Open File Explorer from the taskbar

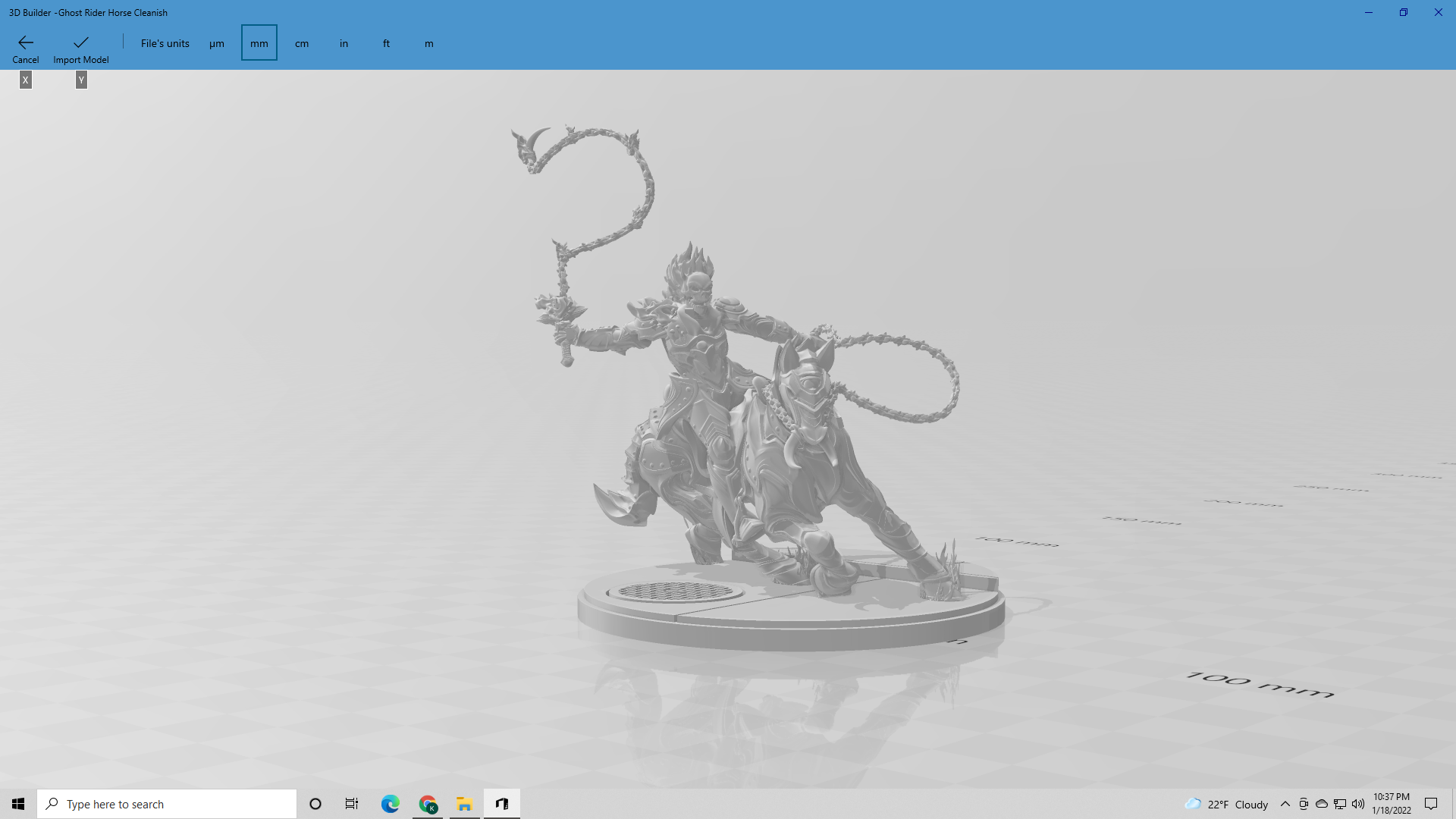tap(465, 804)
